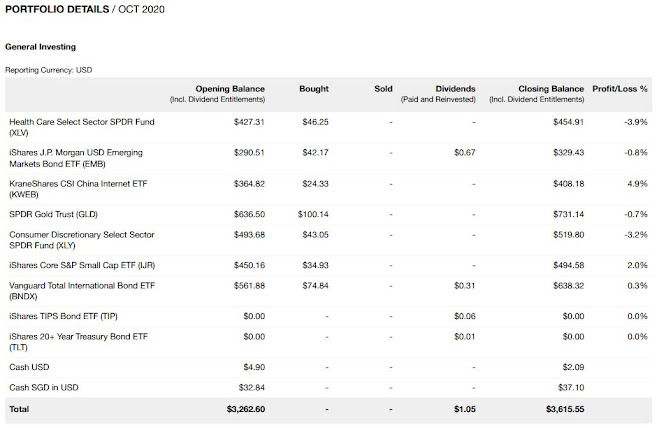The image size is (657, 428).
Task: Click XLY opening balance $493.68
Action: click(x=249, y=235)
